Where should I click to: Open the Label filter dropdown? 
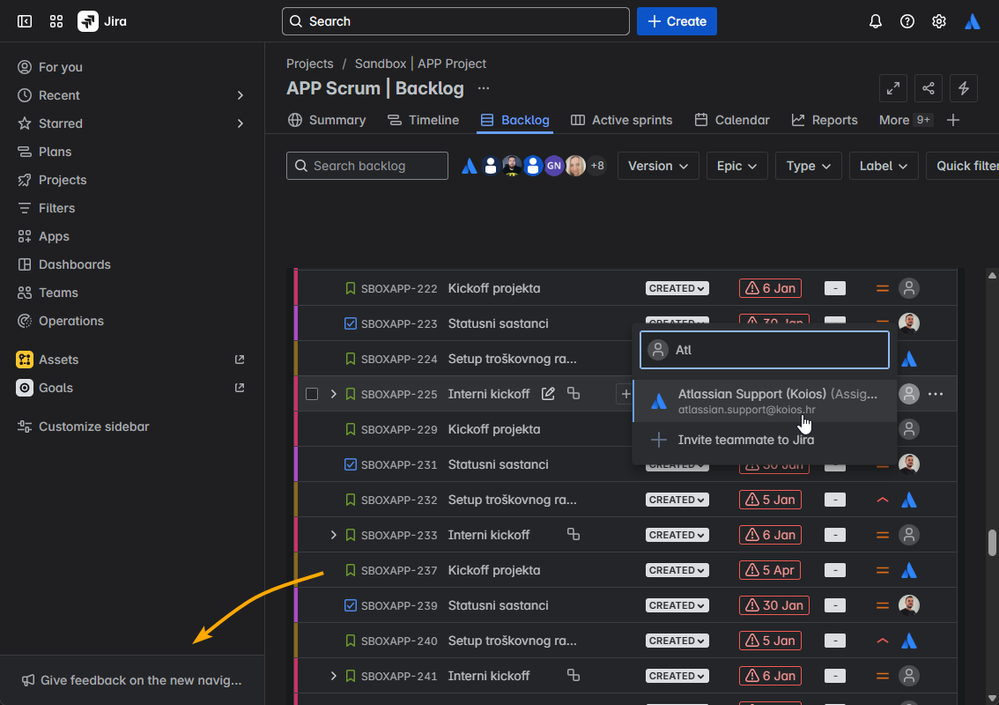point(883,166)
